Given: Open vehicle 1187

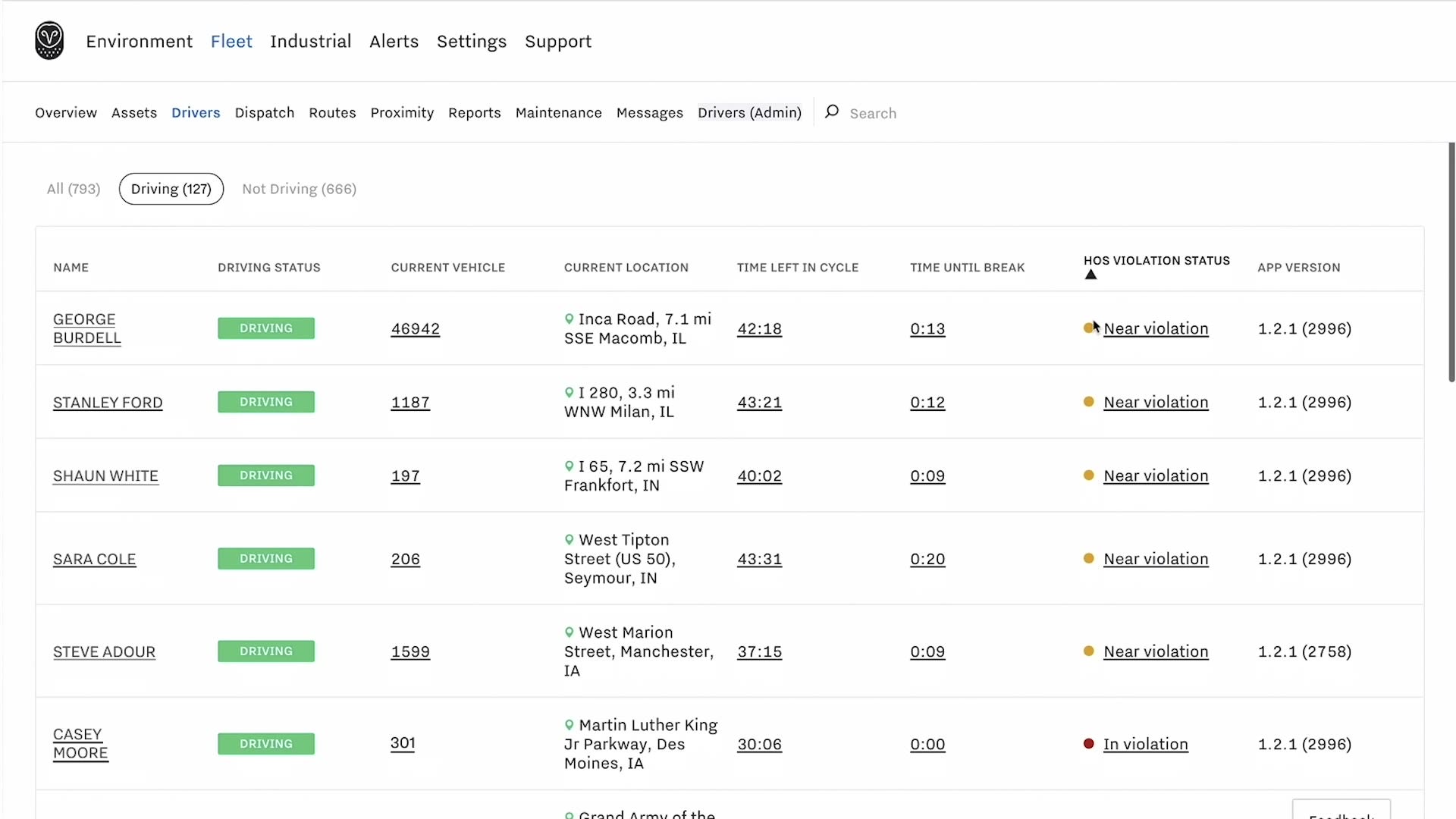Looking at the screenshot, I should pyautogui.click(x=410, y=403).
